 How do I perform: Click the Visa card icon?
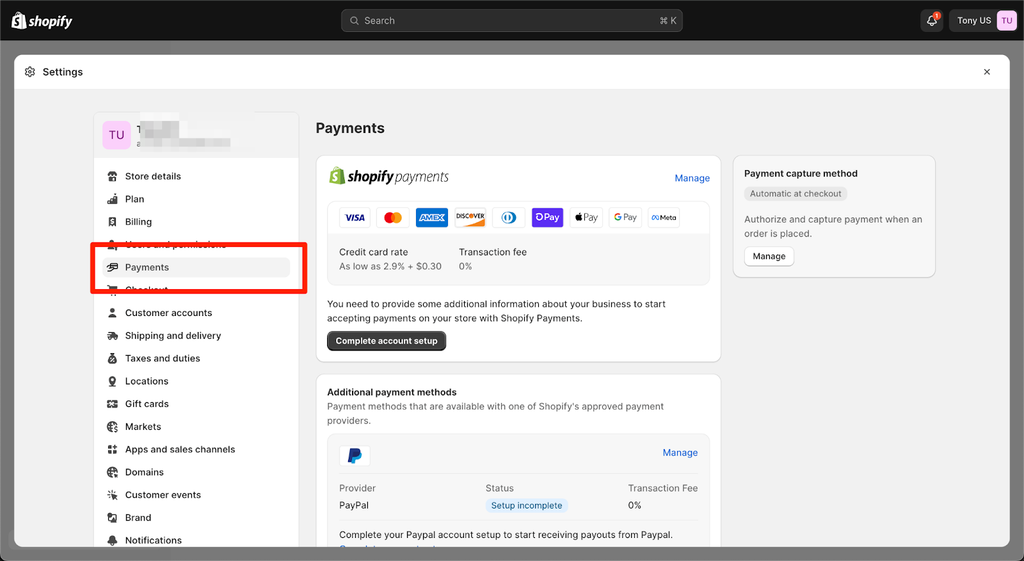(355, 217)
